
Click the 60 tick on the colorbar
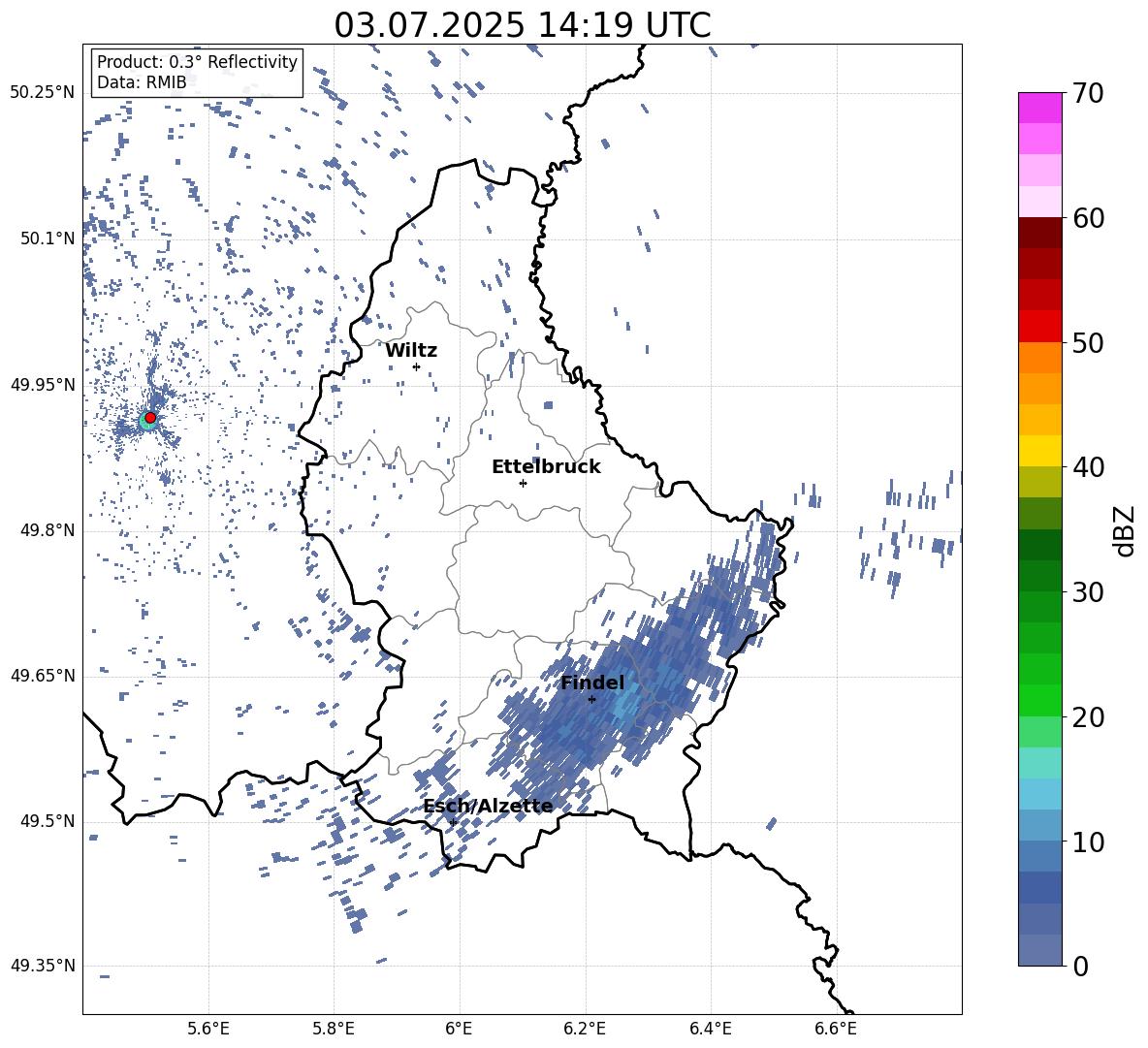(1088, 218)
